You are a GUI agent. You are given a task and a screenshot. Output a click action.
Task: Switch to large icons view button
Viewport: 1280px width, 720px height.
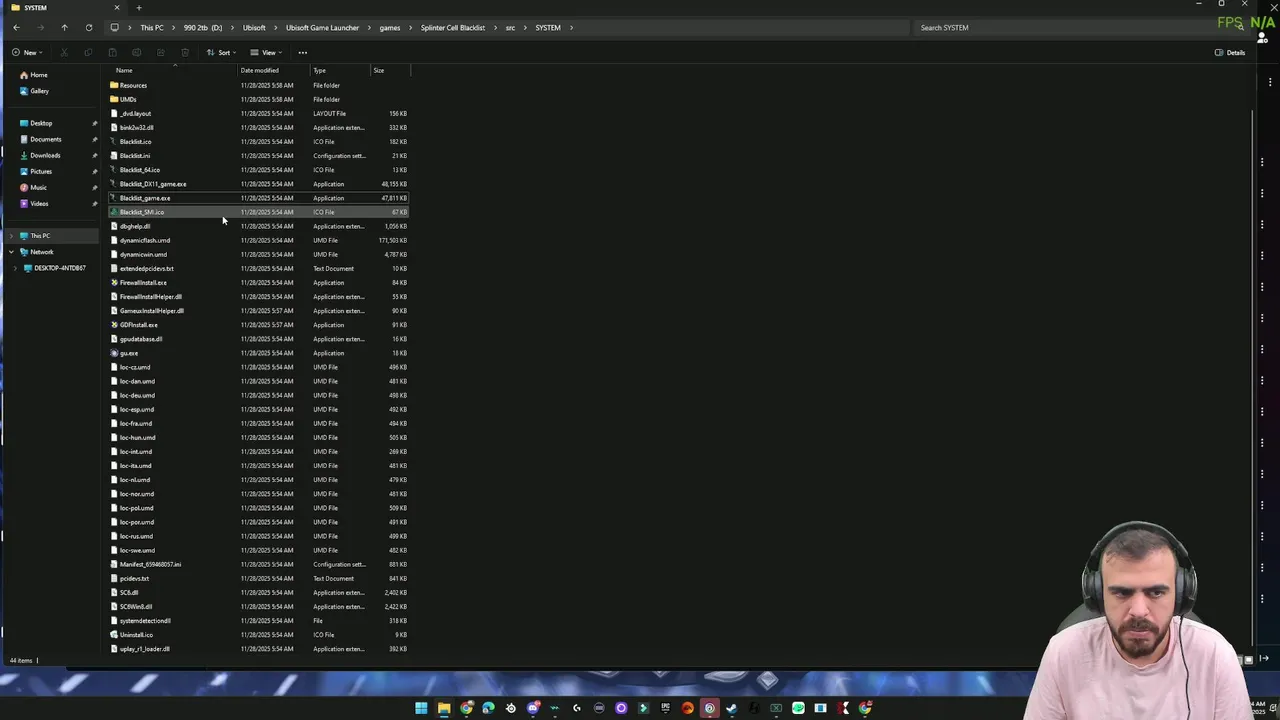1248,660
